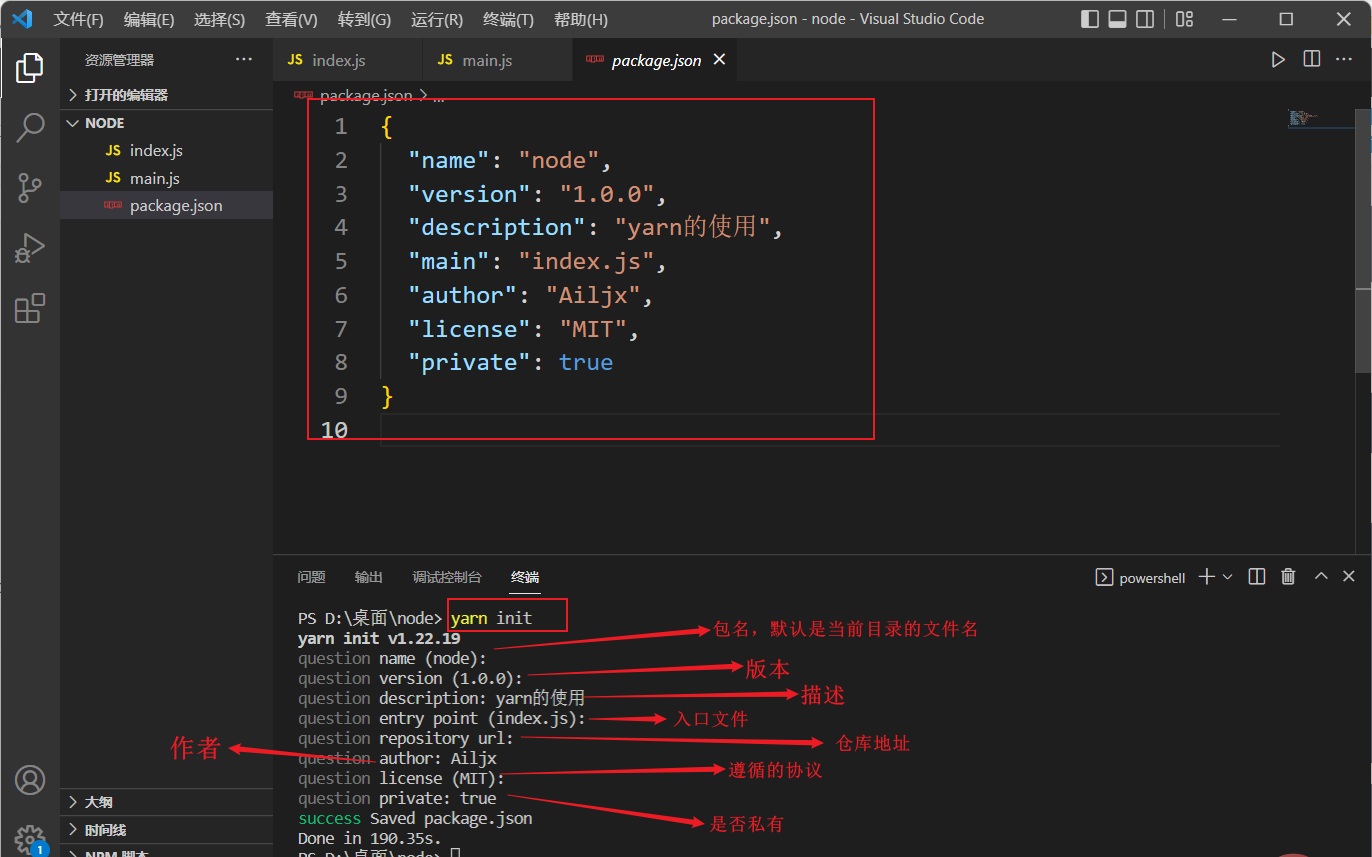Open Explorer panel more actions ellipsis
The height and width of the screenshot is (857, 1372).
[244, 60]
